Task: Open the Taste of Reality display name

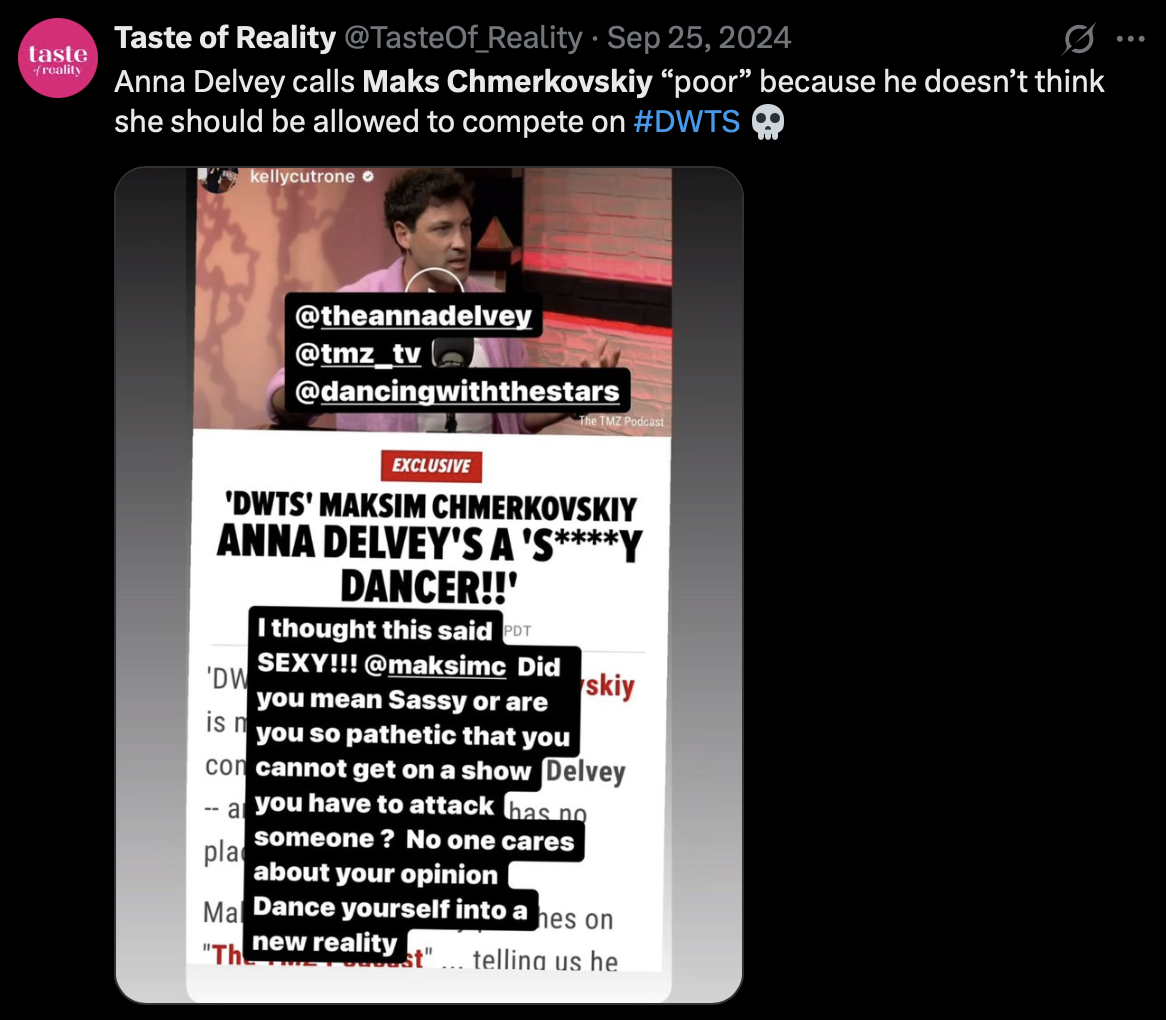Action: click(225, 38)
